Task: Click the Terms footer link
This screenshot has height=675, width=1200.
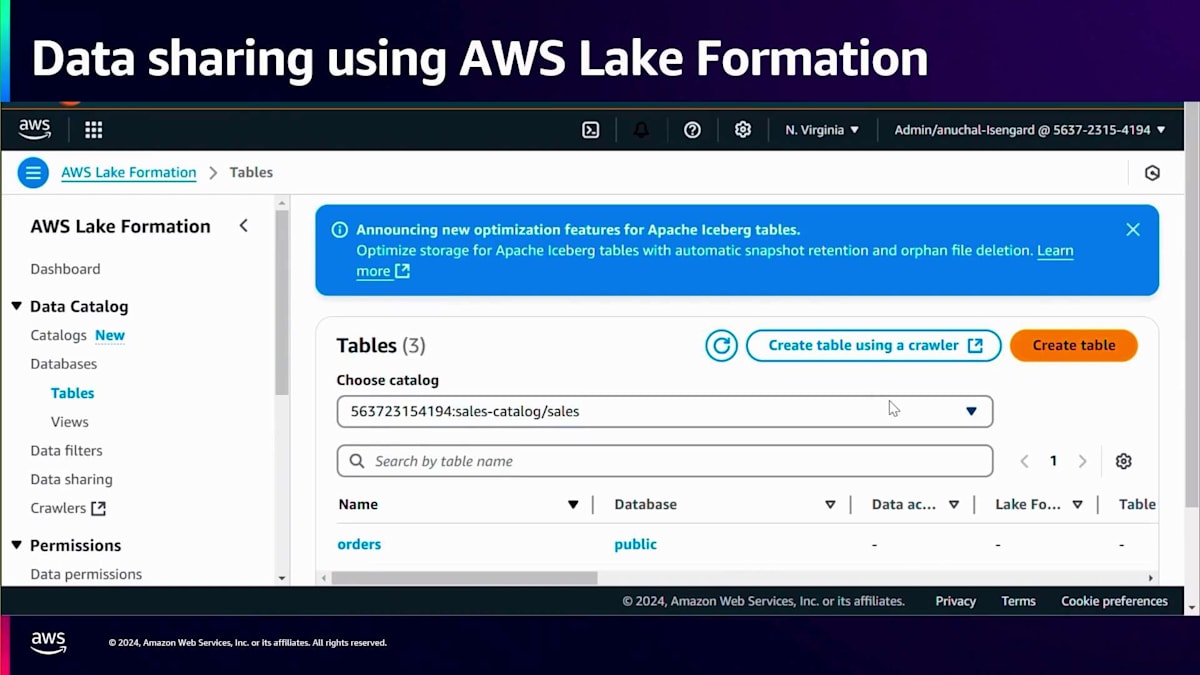Action: [1018, 601]
